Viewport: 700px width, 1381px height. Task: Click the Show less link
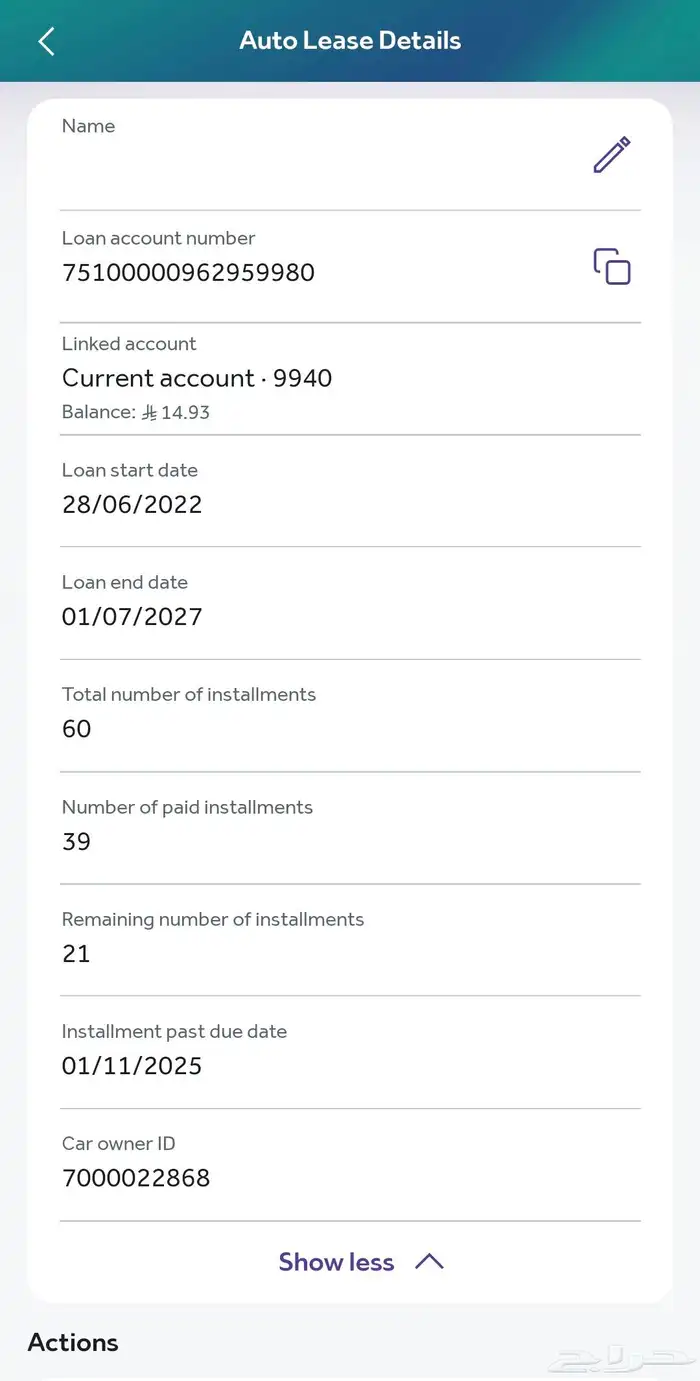pyautogui.click(x=336, y=1262)
